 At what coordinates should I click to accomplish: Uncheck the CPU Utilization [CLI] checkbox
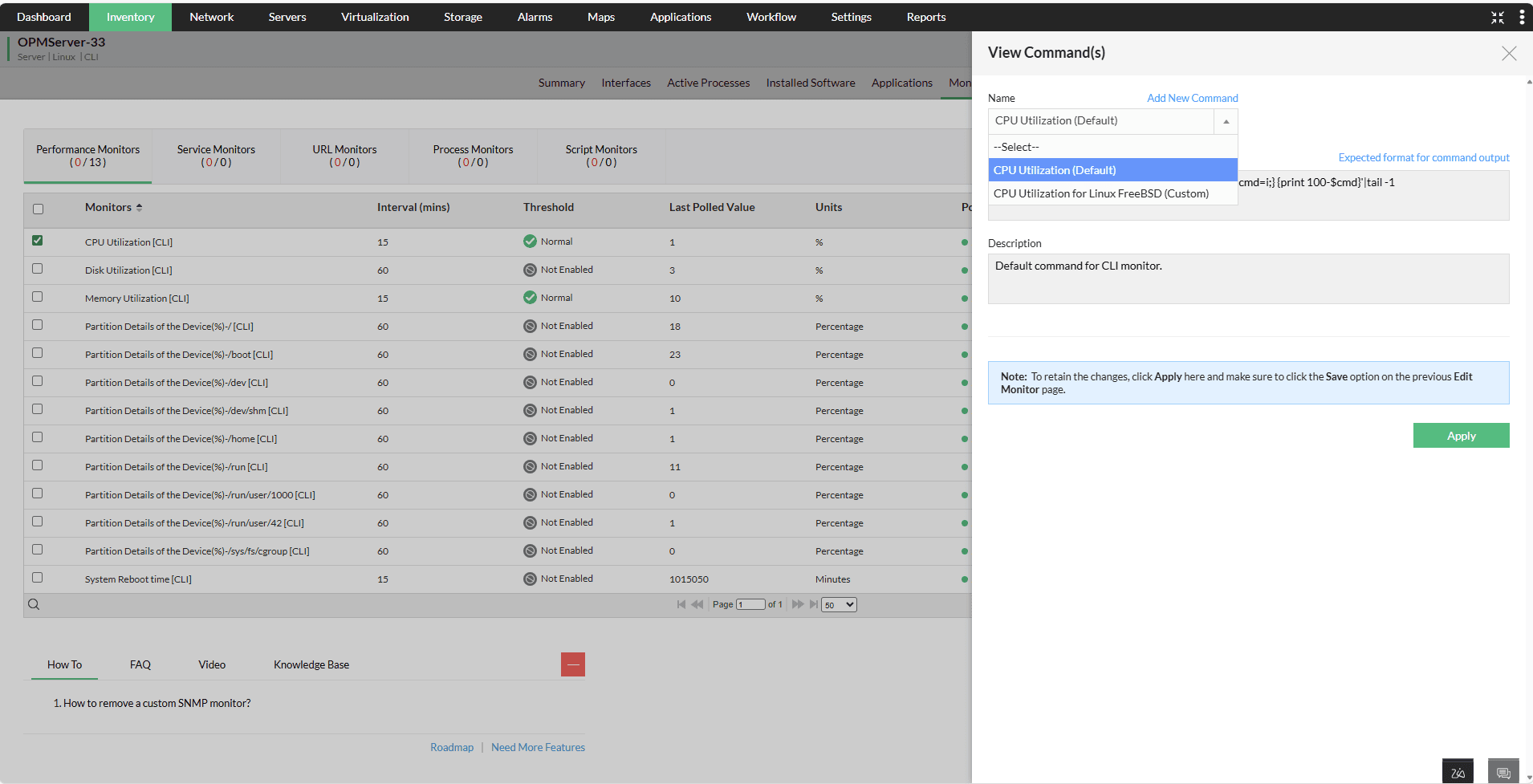pos(37,240)
